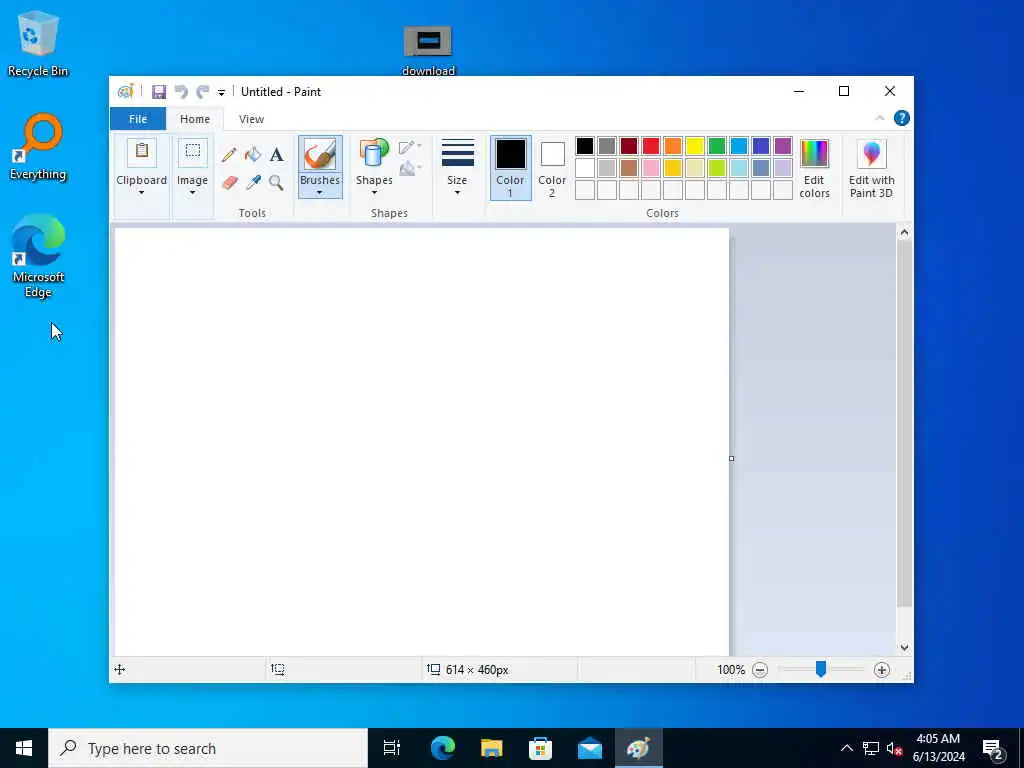The image size is (1024, 768).
Task: Click the vertical scrollbar up arrow
Action: point(904,232)
